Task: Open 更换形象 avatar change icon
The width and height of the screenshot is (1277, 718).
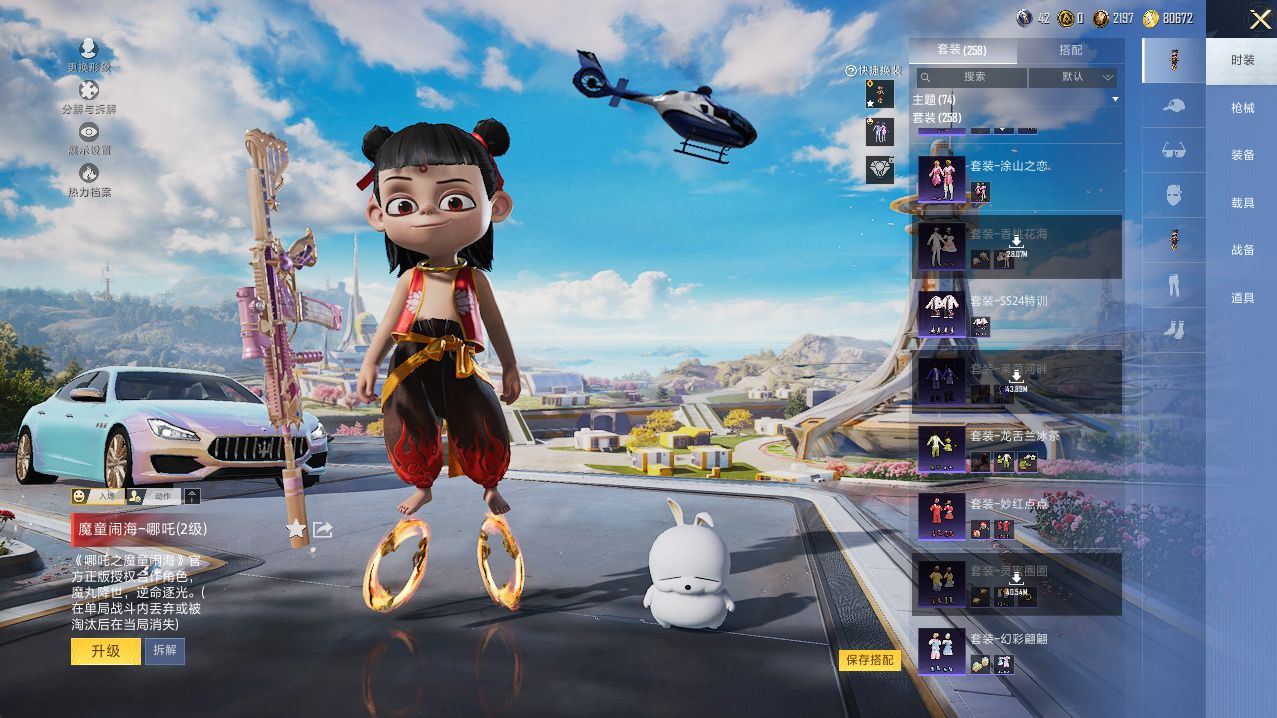Action: tap(89, 50)
